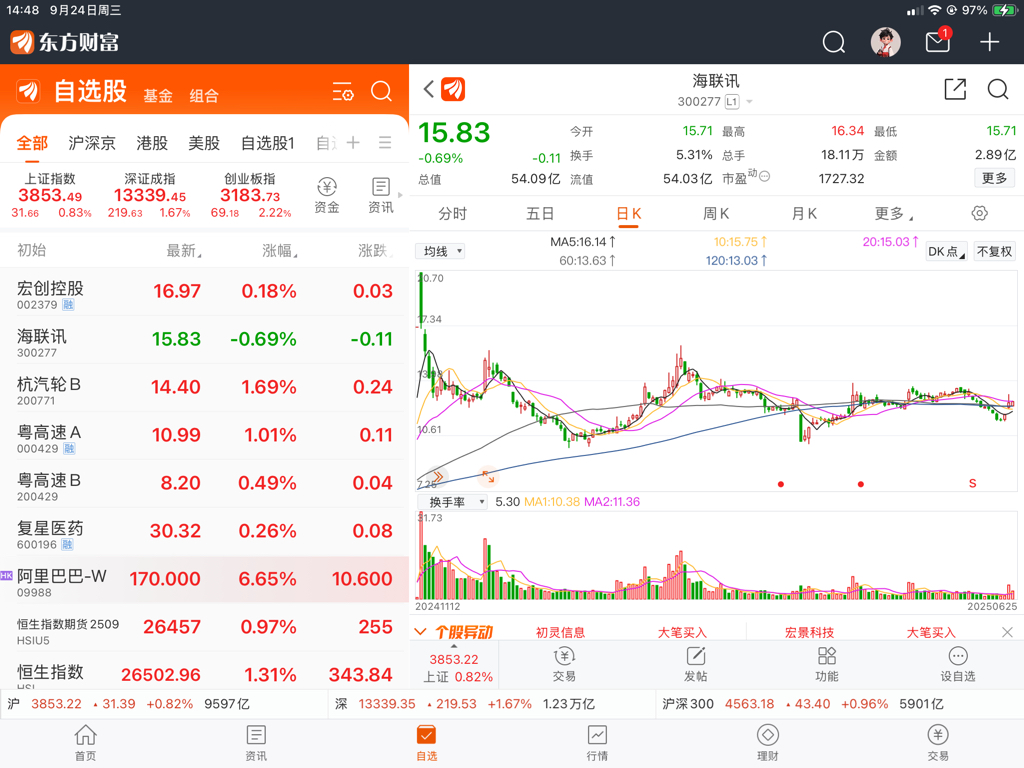Open 基金 section in header
Image resolution: width=1024 pixels, height=768 pixels.
(x=158, y=96)
